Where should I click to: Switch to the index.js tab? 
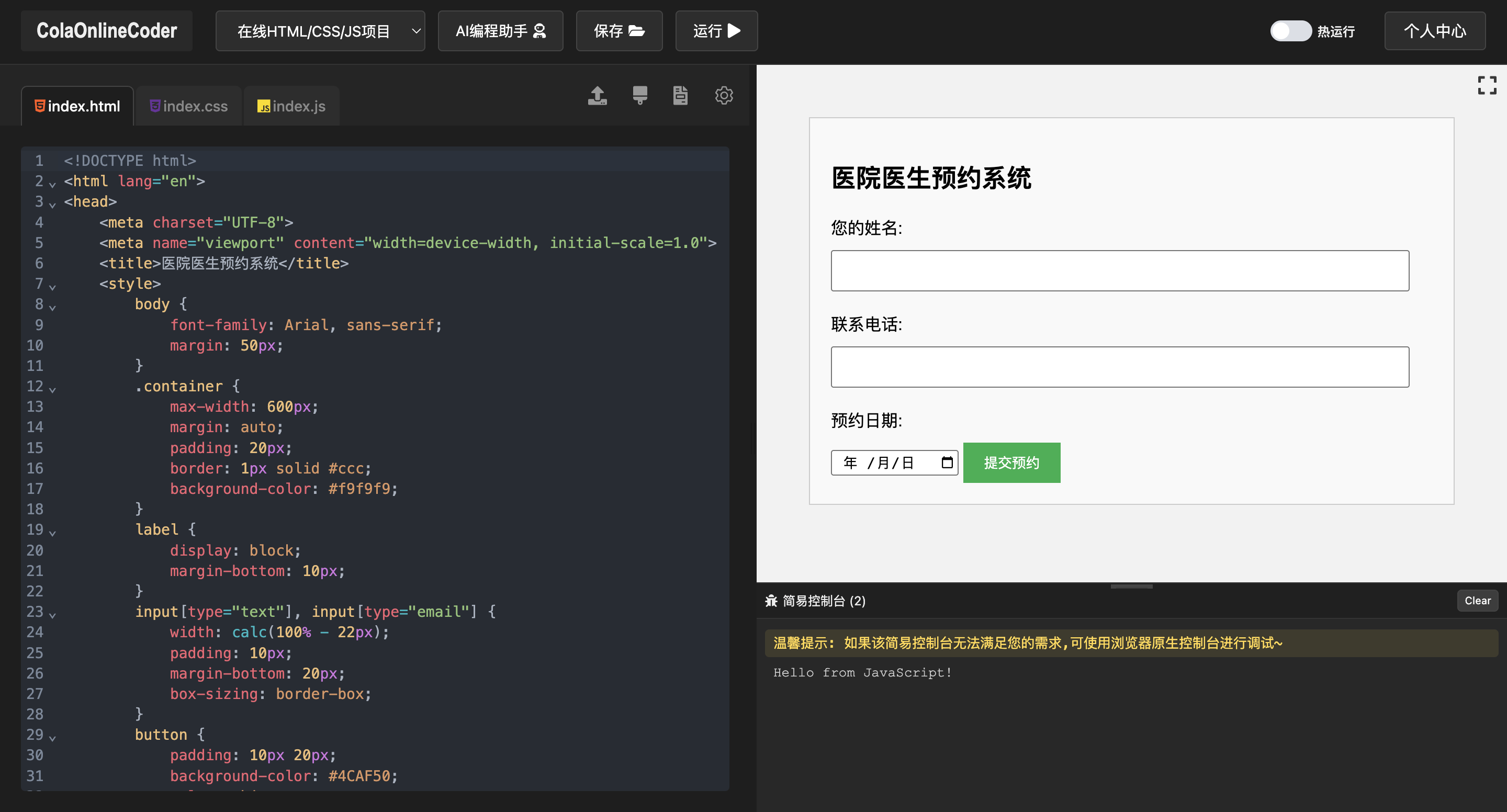(291, 106)
